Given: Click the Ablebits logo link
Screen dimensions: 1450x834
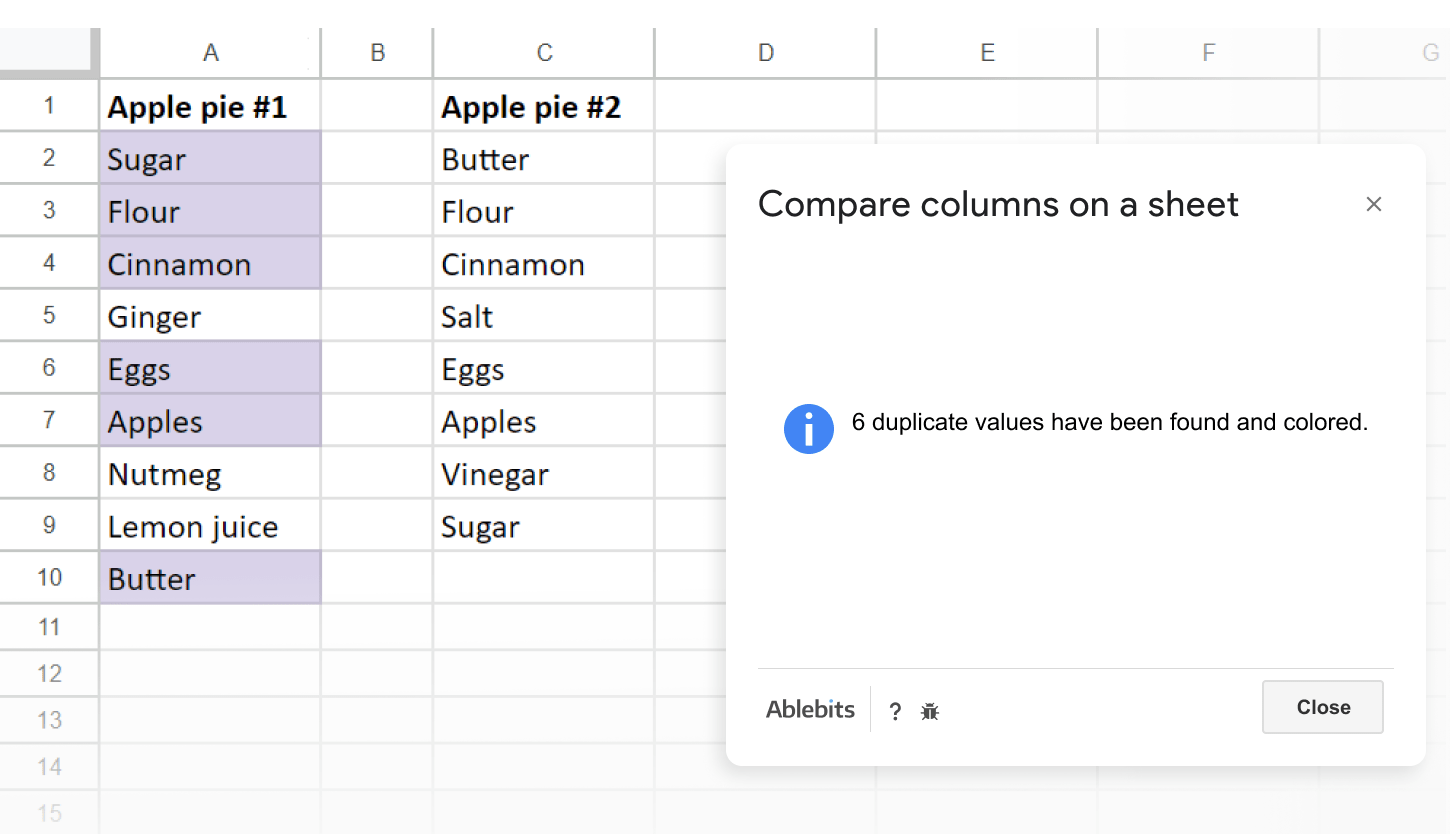Looking at the screenshot, I should coord(810,710).
